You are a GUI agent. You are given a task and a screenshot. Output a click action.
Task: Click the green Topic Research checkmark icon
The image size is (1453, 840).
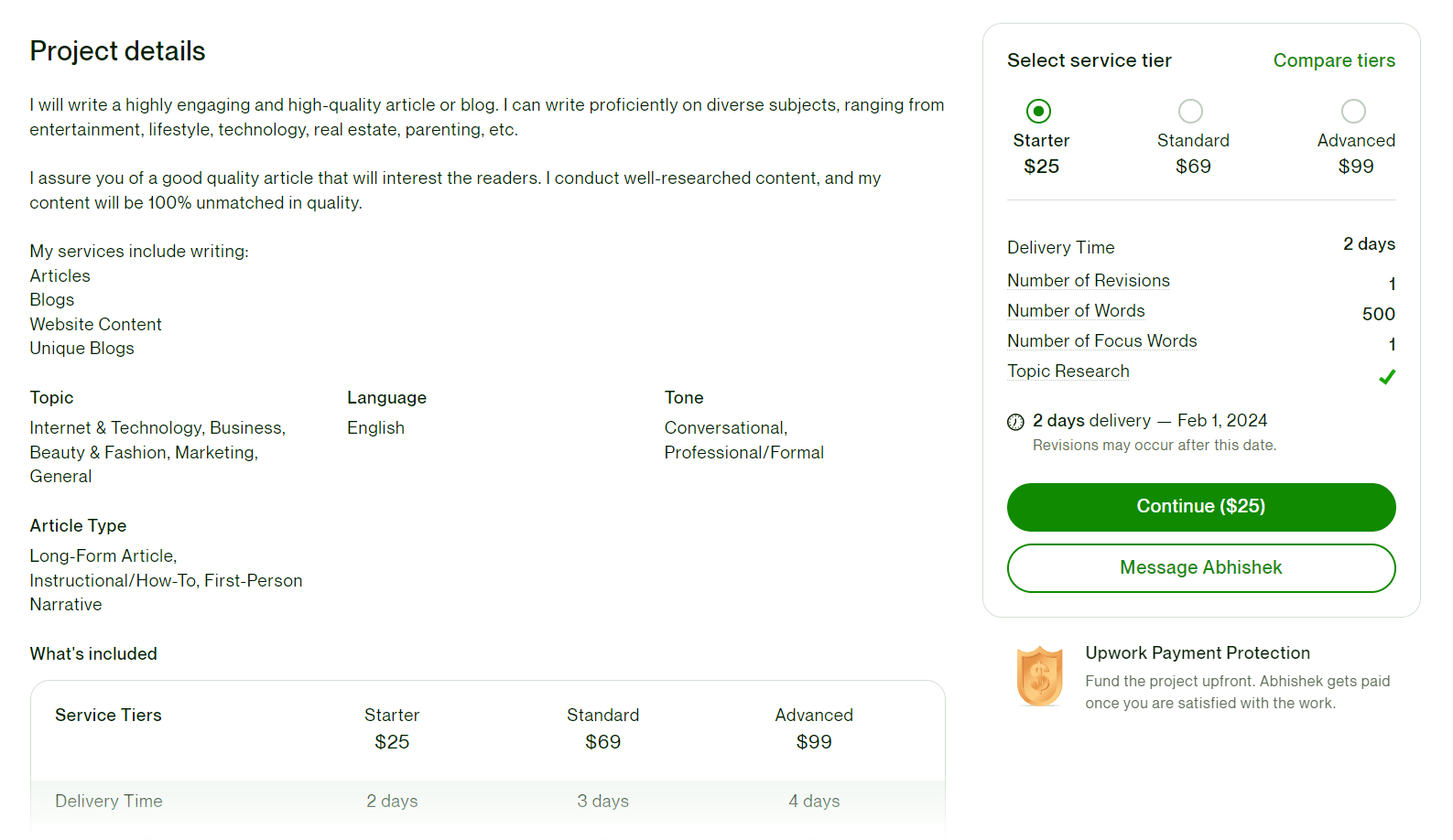point(1387,376)
